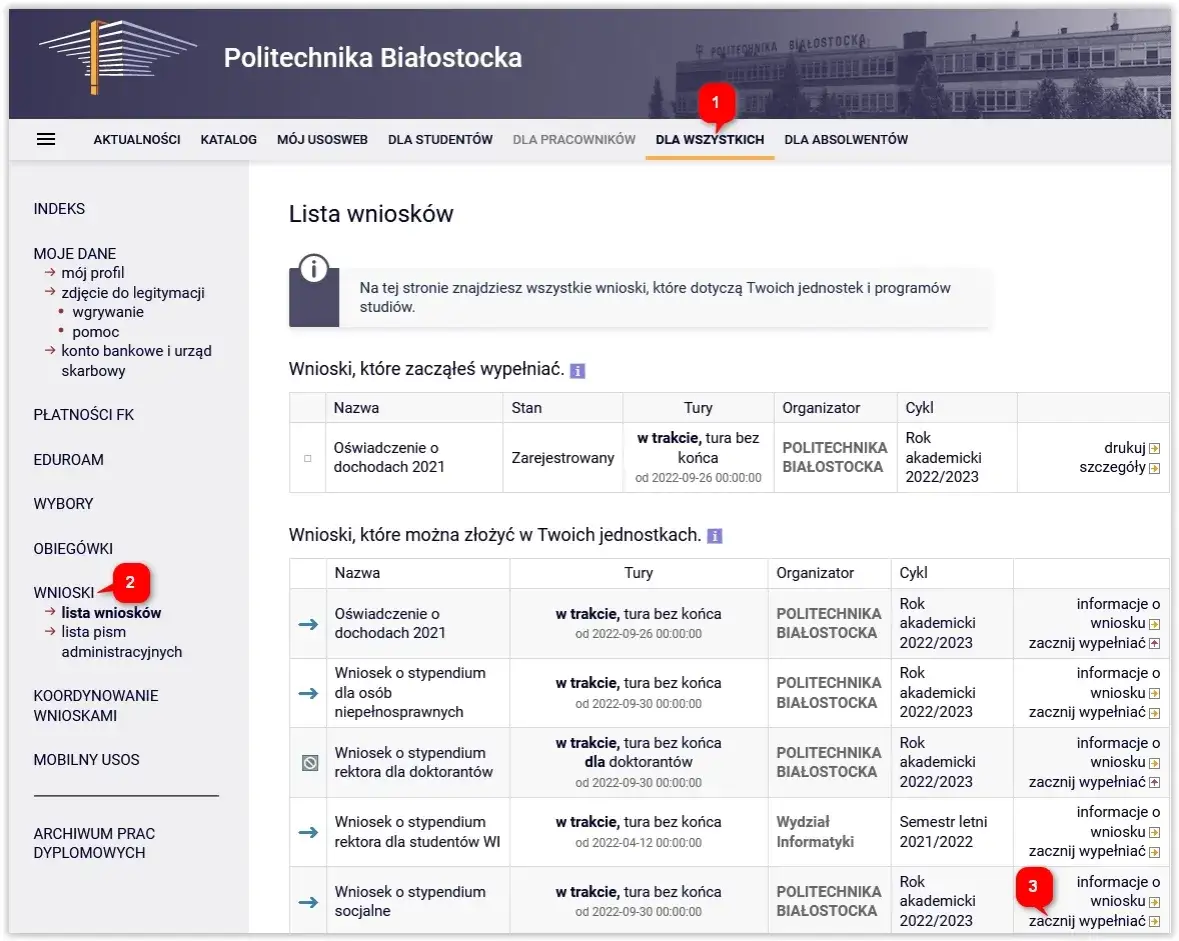Click the blocked icon on the doktorantów application row
This screenshot has width=1179, height=941.
click(307, 762)
